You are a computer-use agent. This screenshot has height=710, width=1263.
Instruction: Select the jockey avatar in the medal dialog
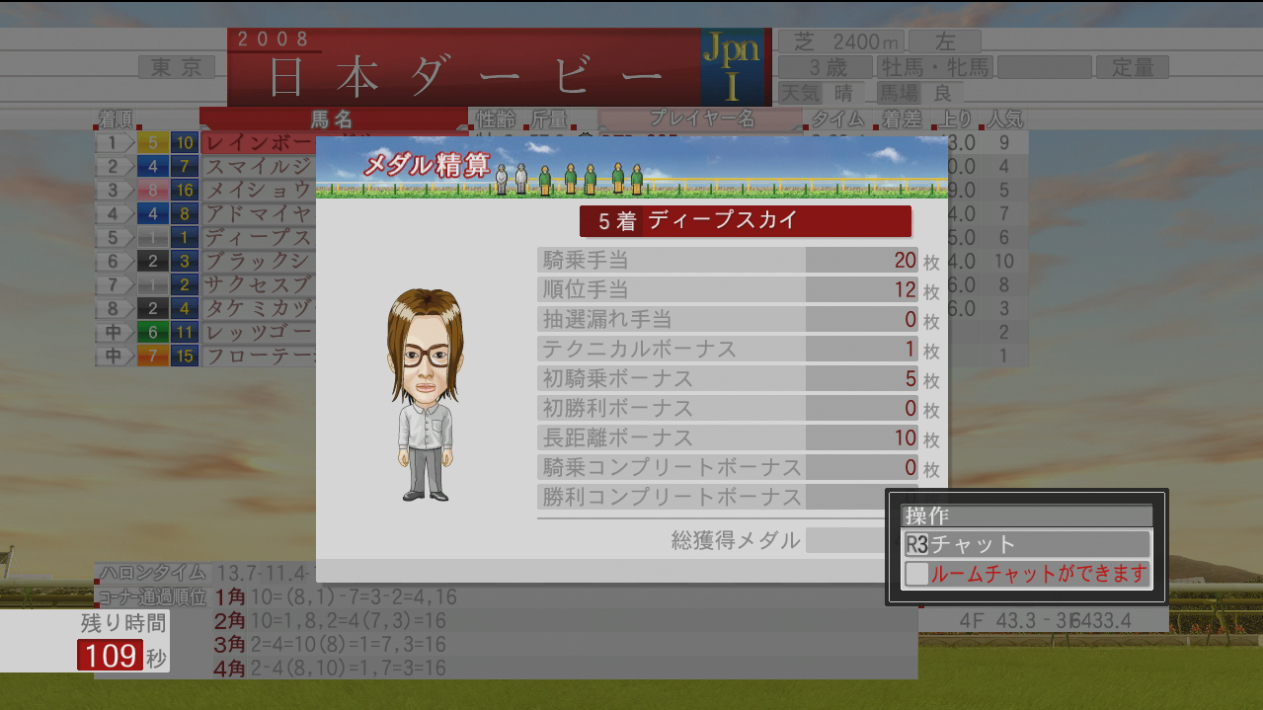pos(425,395)
